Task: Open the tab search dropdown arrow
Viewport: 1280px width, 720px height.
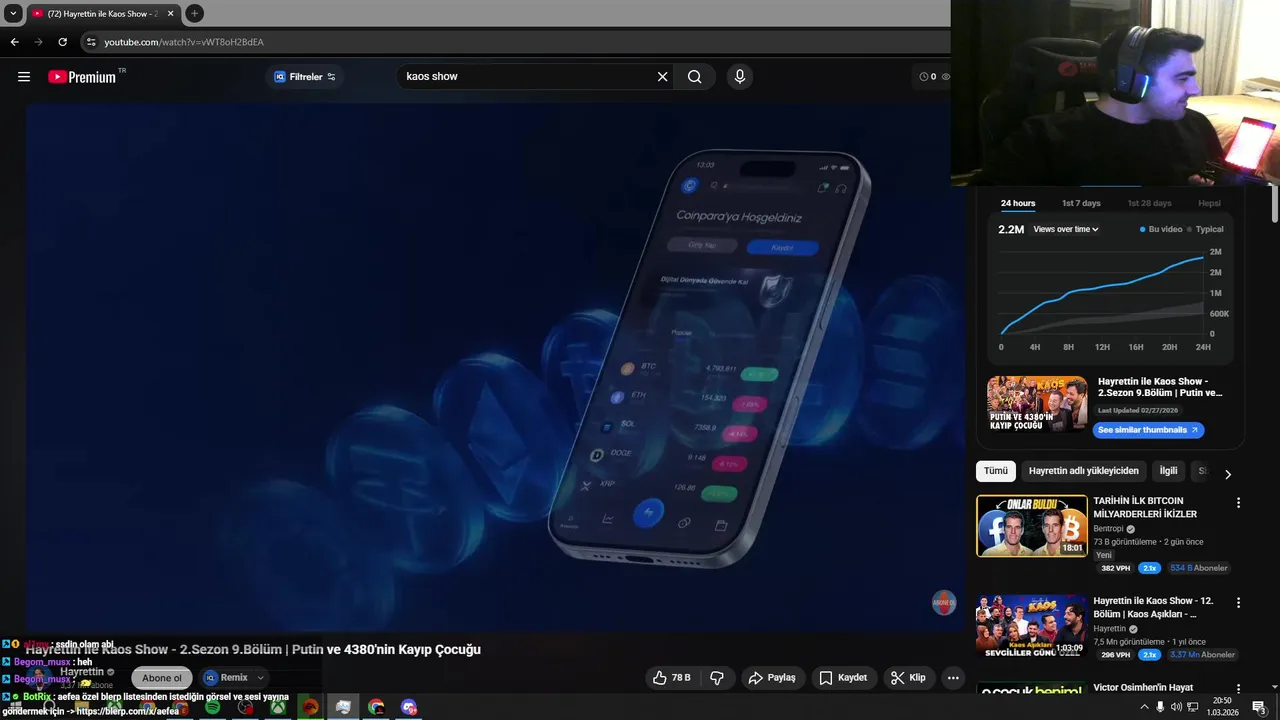Action: point(13,14)
